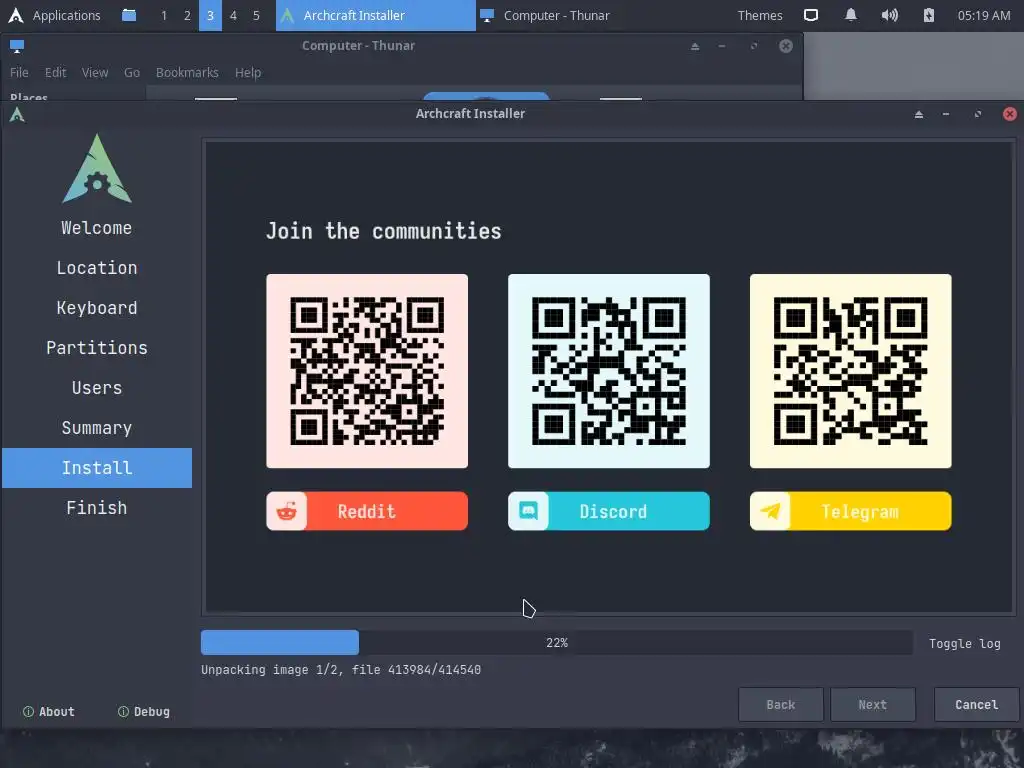
Task: Select the Welcome step in sidebar
Action: point(97,228)
